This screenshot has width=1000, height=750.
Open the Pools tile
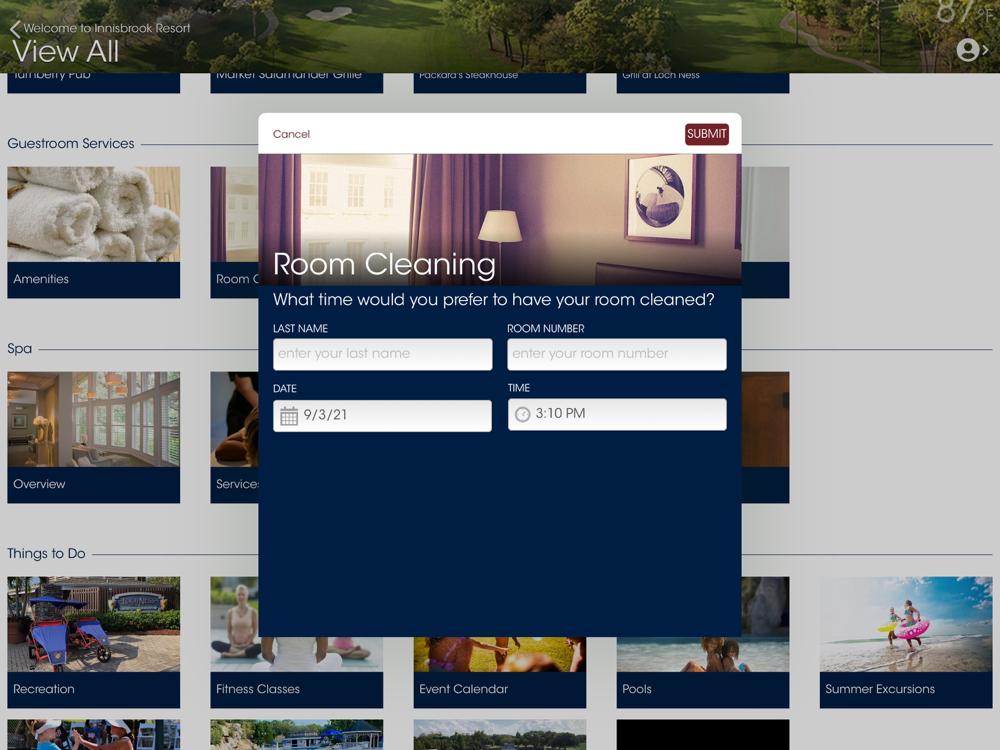[703, 673]
